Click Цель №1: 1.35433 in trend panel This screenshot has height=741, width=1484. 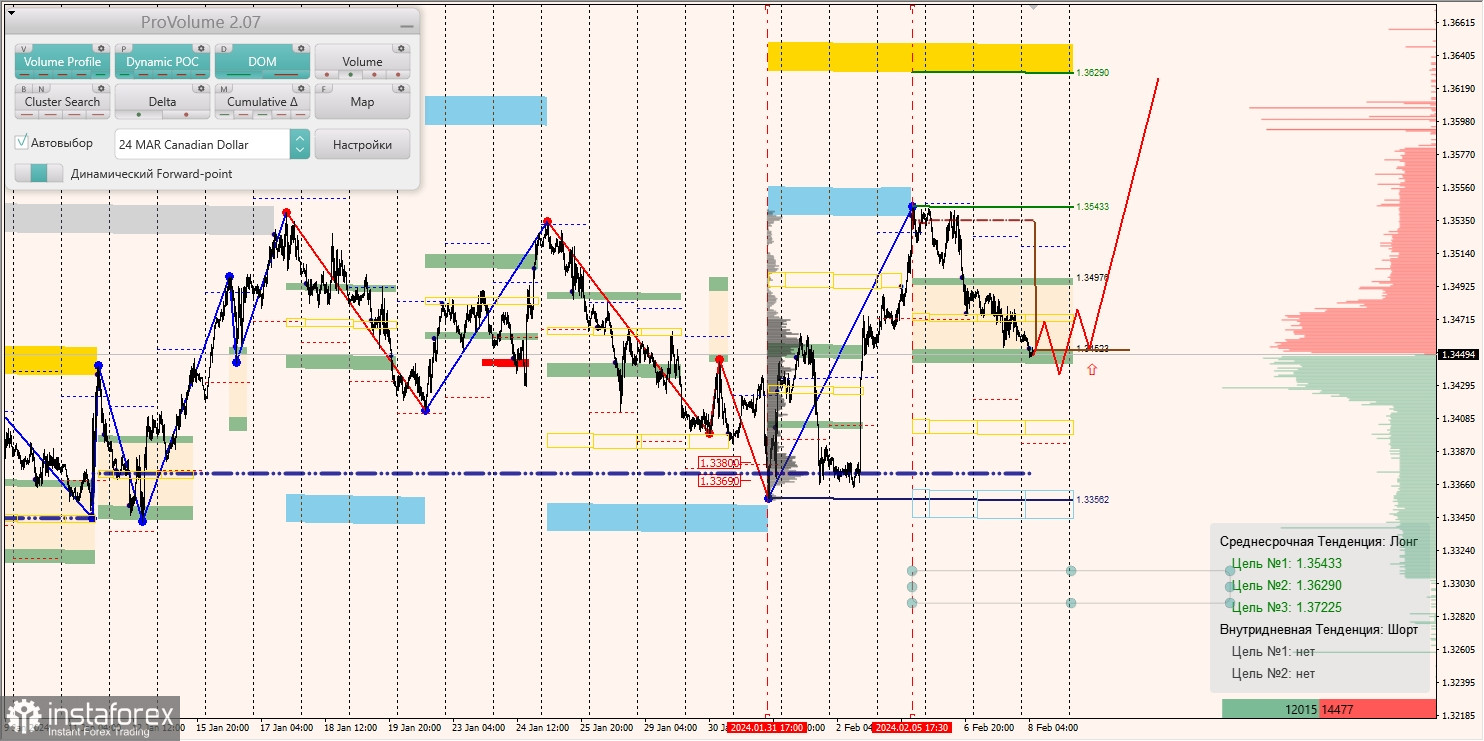pos(1287,563)
